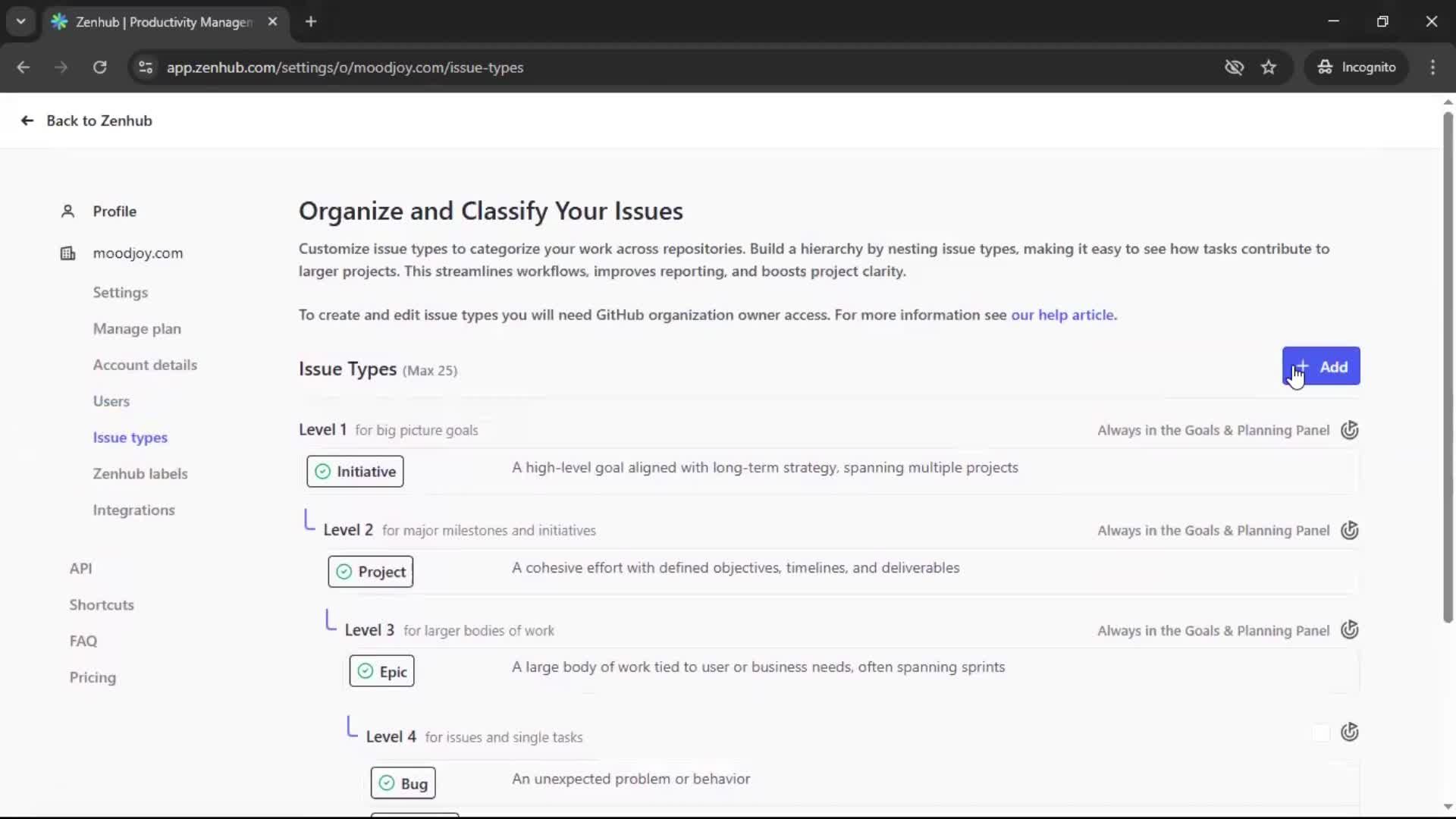Click the Level 4 Goals & Planning icon

click(x=1349, y=732)
